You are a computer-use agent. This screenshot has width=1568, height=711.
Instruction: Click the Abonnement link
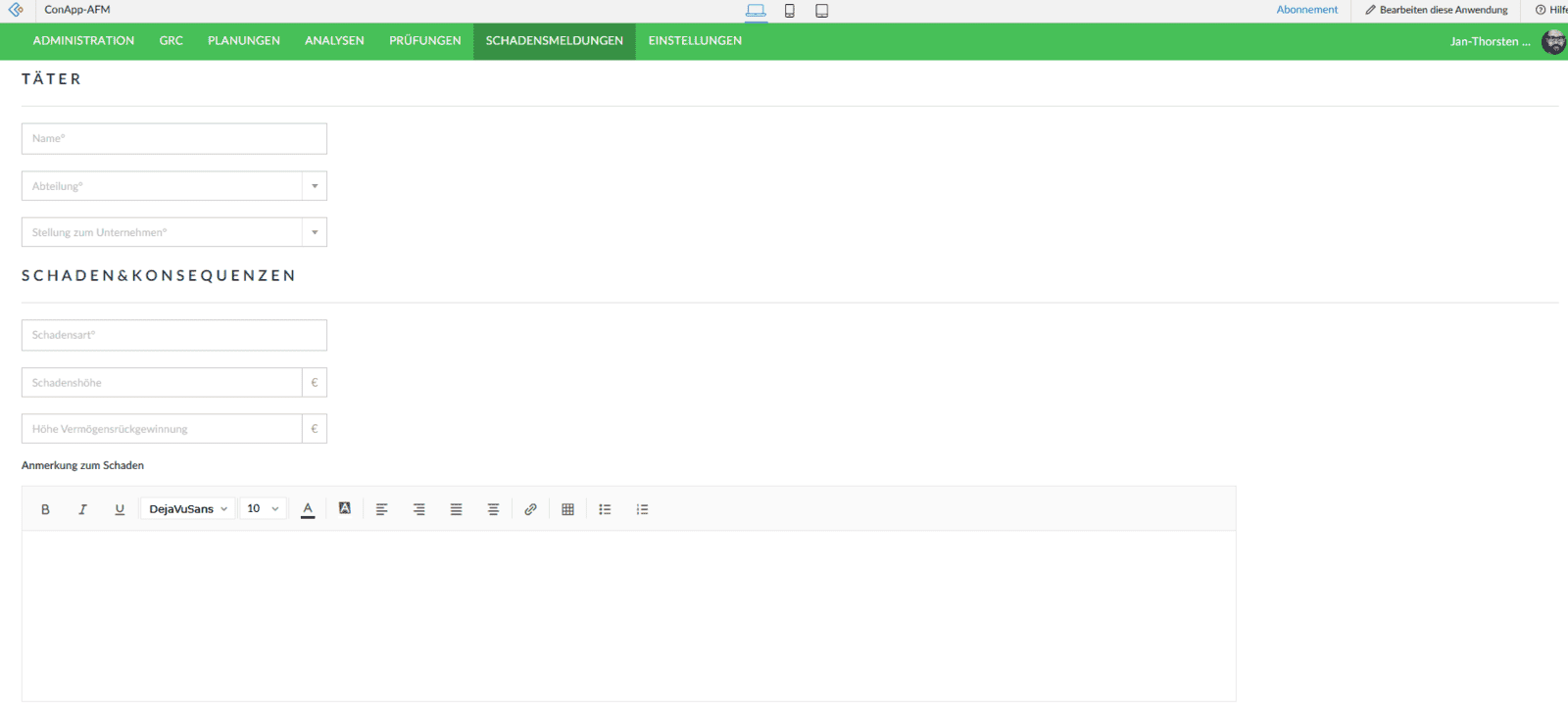pyautogui.click(x=1306, y=10)
